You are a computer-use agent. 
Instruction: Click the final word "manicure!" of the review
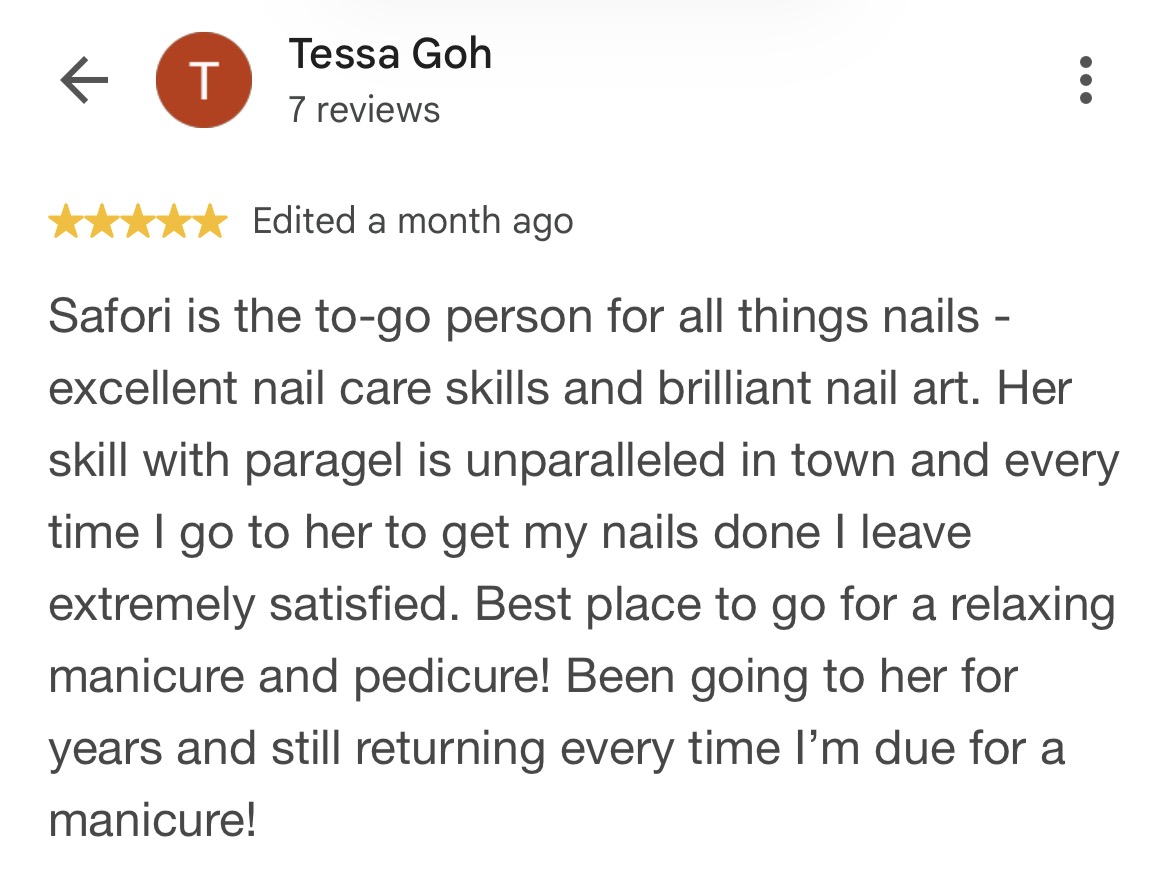pyautogui.click(x=152, y=820)
